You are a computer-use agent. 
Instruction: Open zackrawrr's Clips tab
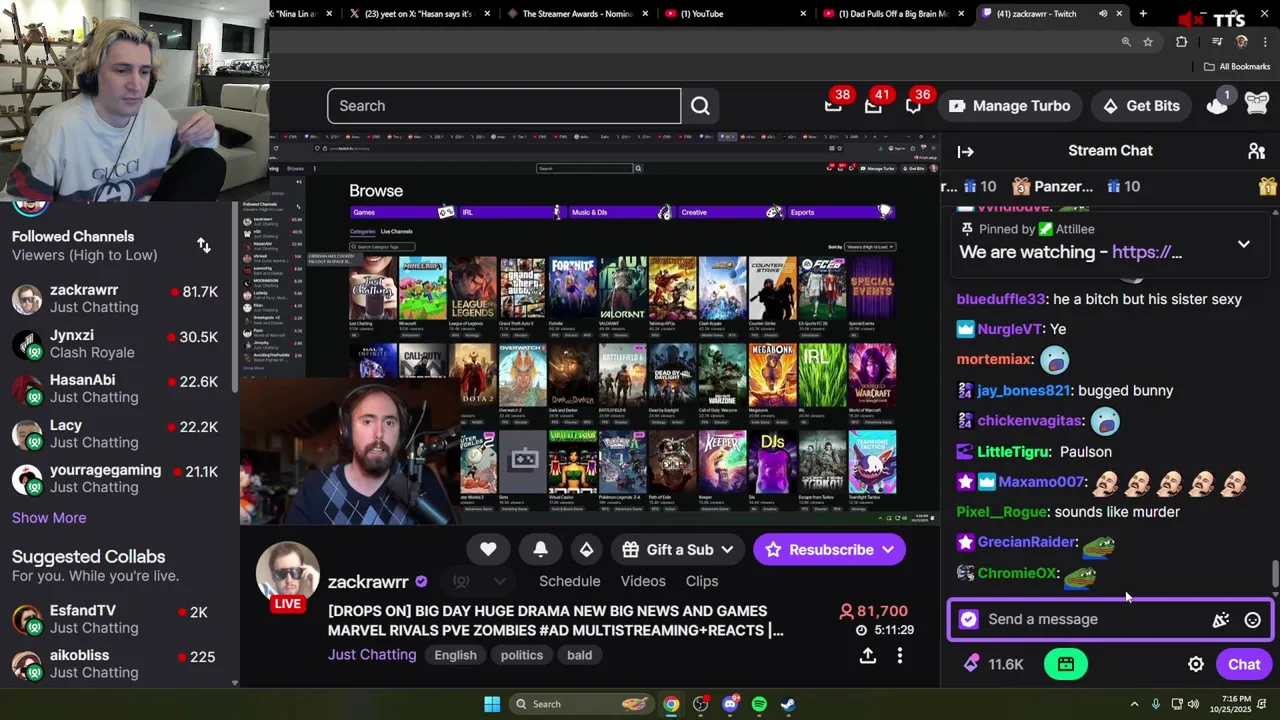point(702,581)
